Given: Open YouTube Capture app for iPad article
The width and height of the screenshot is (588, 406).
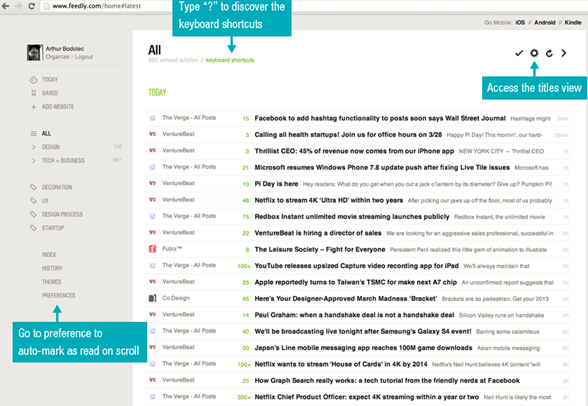Looking at the screenshot, I should tap(357, 266).
